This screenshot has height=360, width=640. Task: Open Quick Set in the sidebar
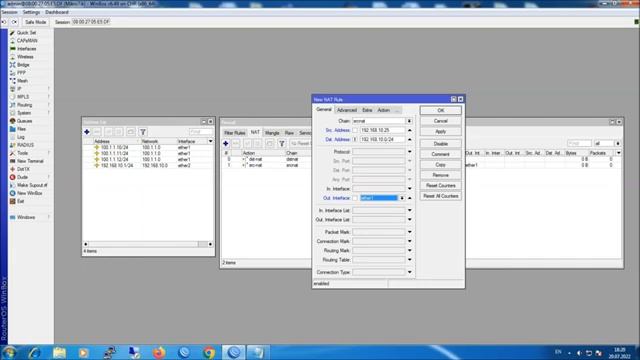pyautogui.click(x=27, y=33)
